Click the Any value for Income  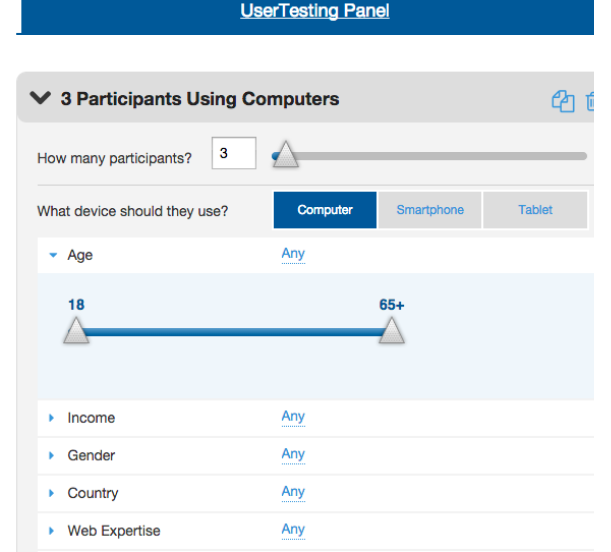(x=293, y=417)
